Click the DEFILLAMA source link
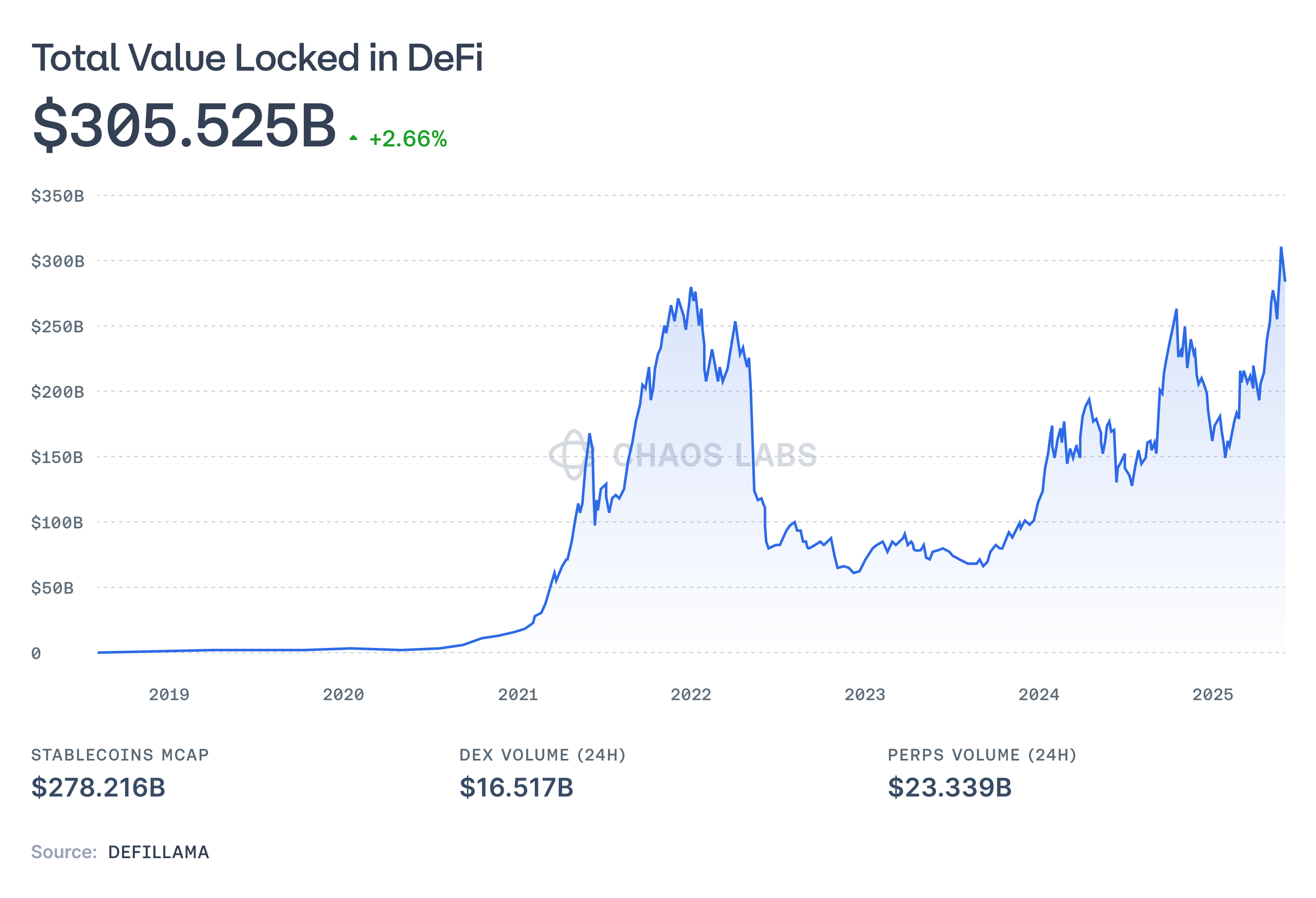This screenshot has height=898, width=1316. [159, 852]
